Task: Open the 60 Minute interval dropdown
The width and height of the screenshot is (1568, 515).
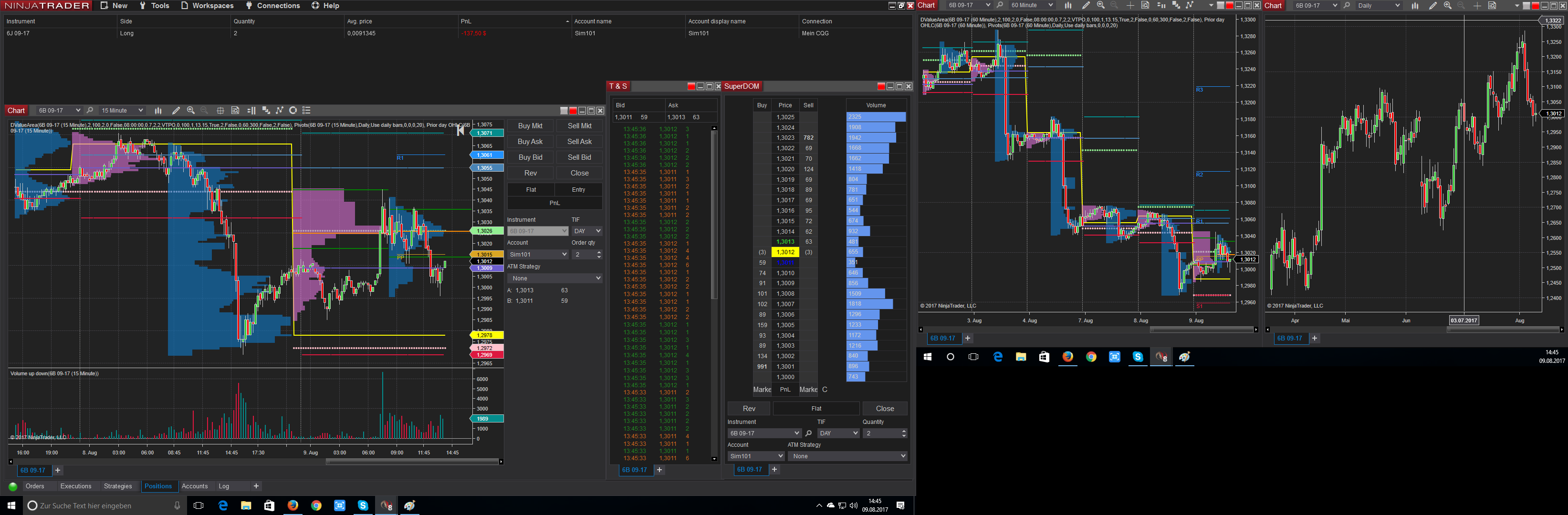Action: pyautogui.click(x=1031, y=5)
